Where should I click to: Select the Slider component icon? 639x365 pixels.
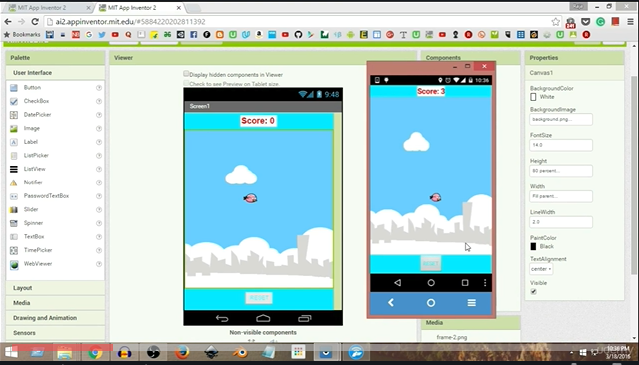[x=14, y=209]
